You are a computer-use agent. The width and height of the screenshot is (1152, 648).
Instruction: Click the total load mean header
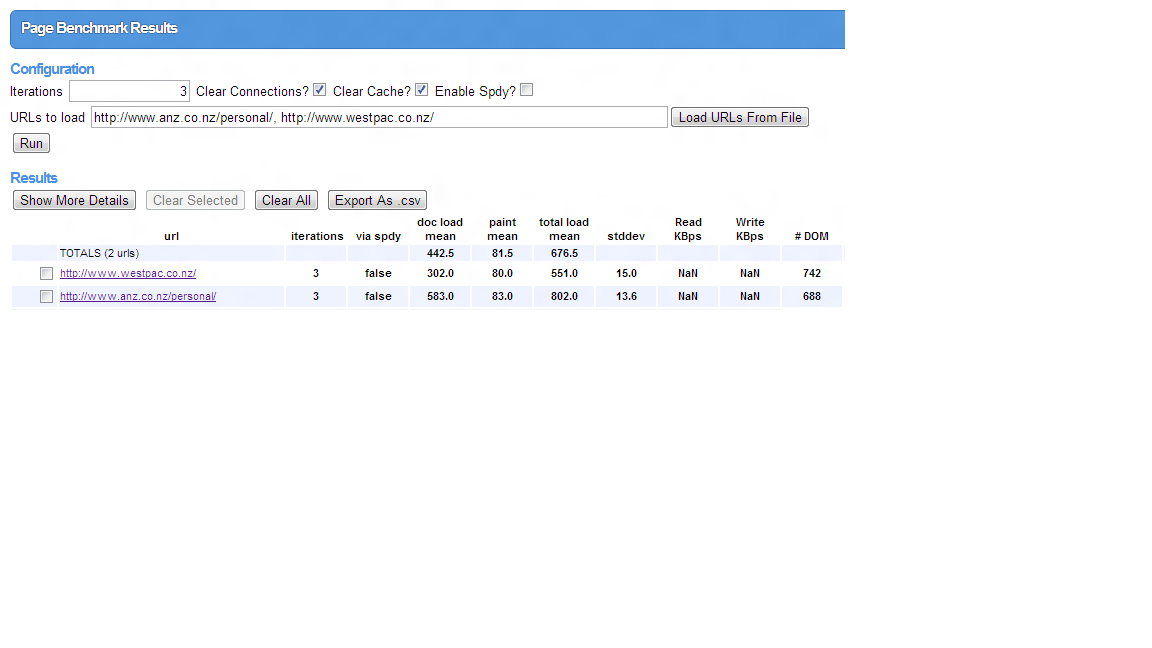click(564, 229)
